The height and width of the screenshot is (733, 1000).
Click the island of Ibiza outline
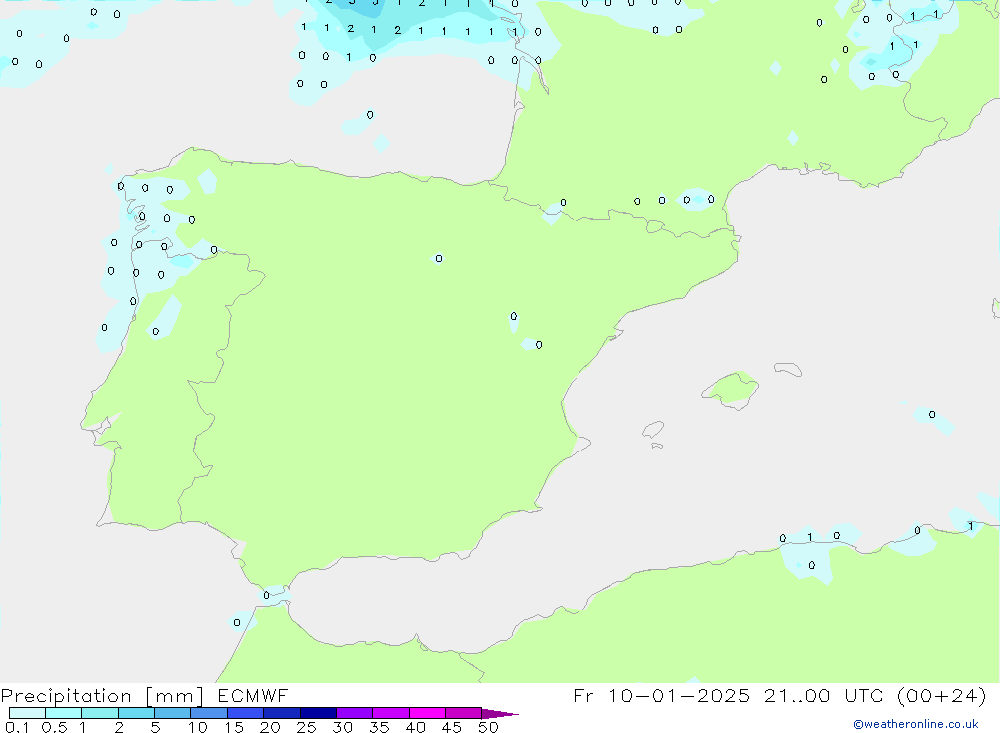coord(653,431)
